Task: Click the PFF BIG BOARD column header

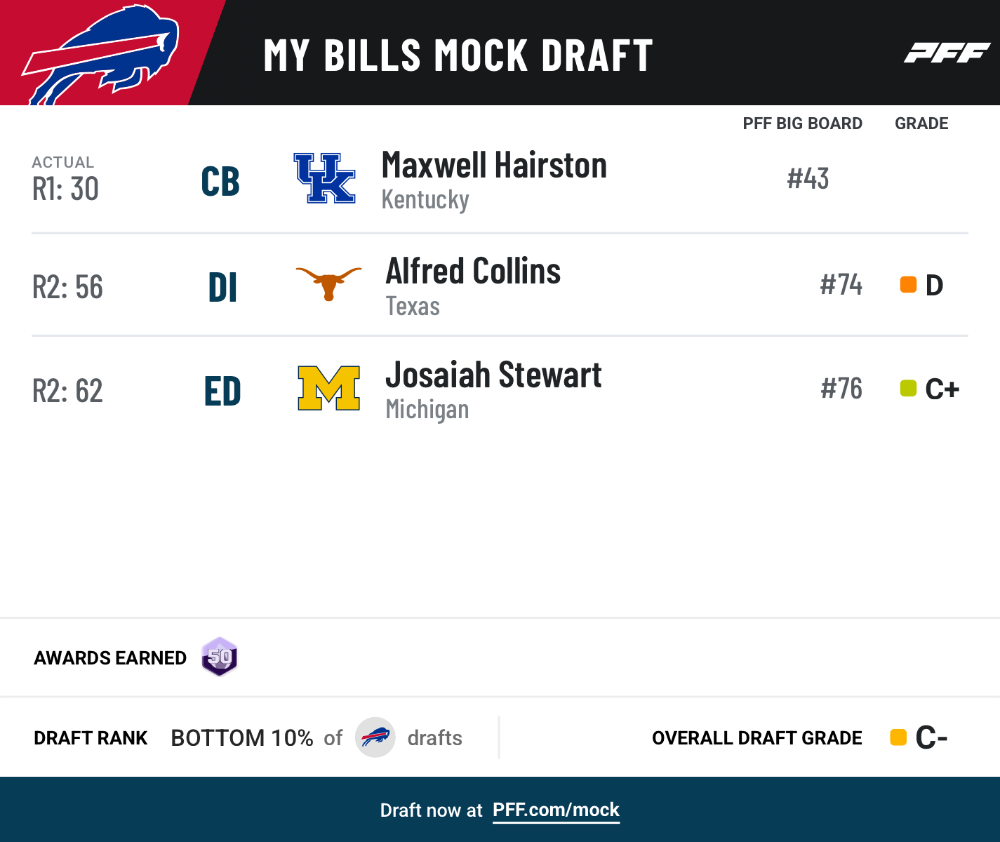Action: point(802,123)
